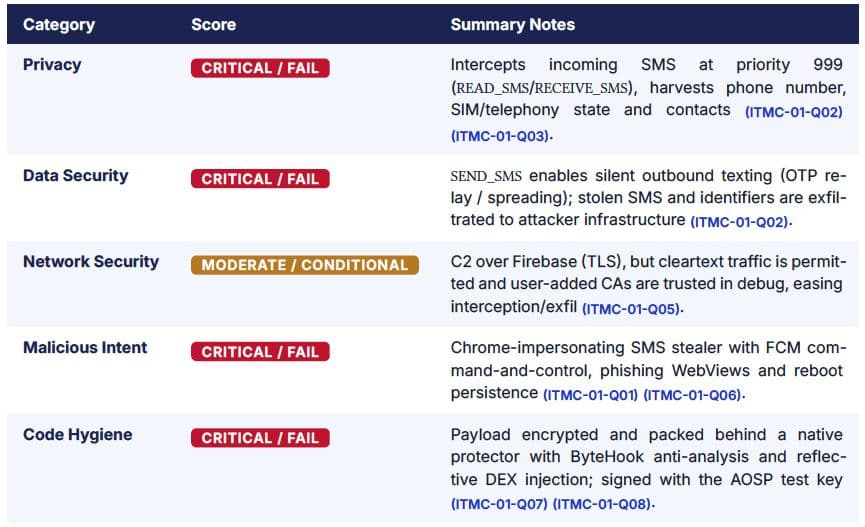
Task: Open the ITMC-01-Q05 reference link
Action: [631, 308]
